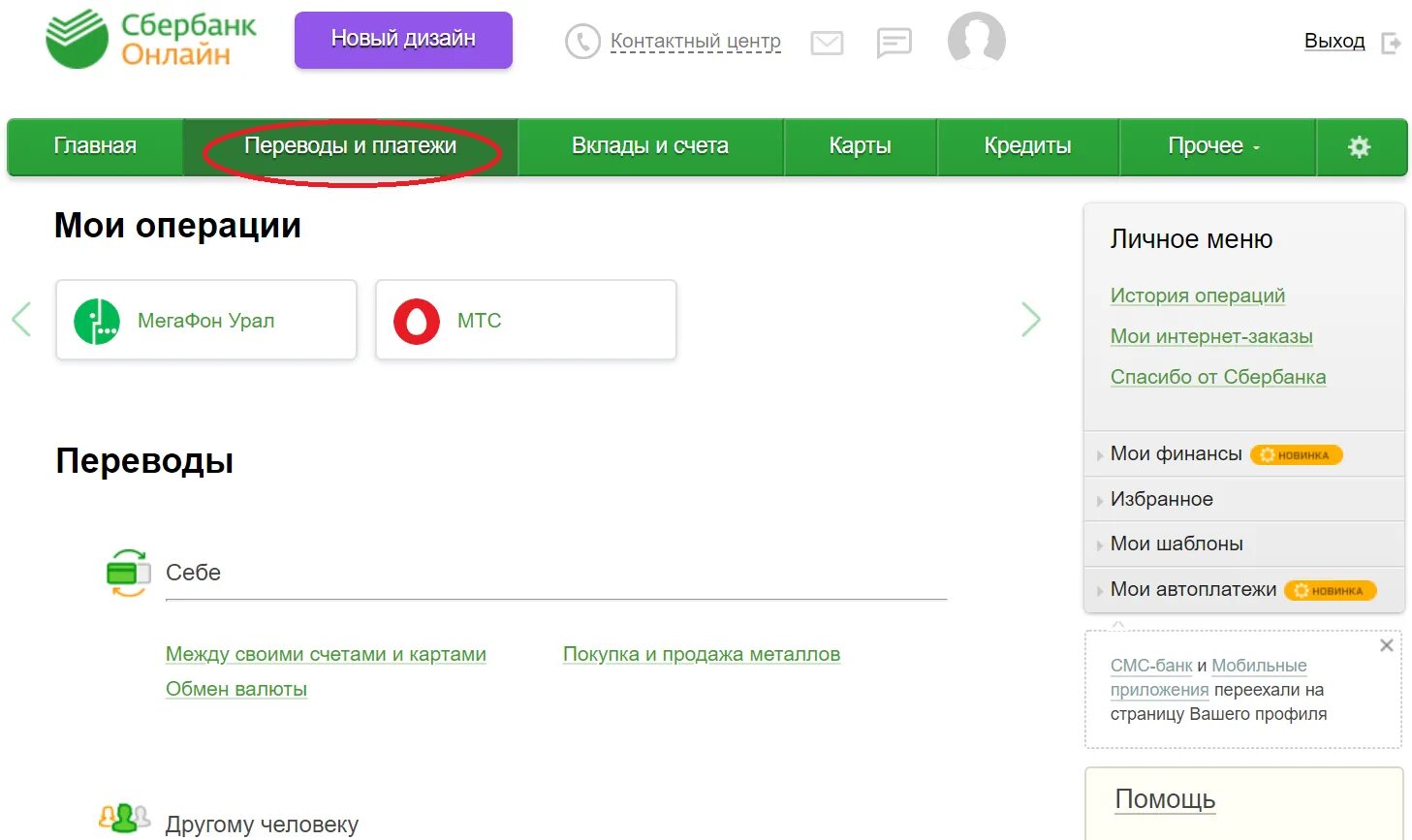Click the Другому человеку heading
This screenshot has height=840, width=1412.
[x=262, y=824]
